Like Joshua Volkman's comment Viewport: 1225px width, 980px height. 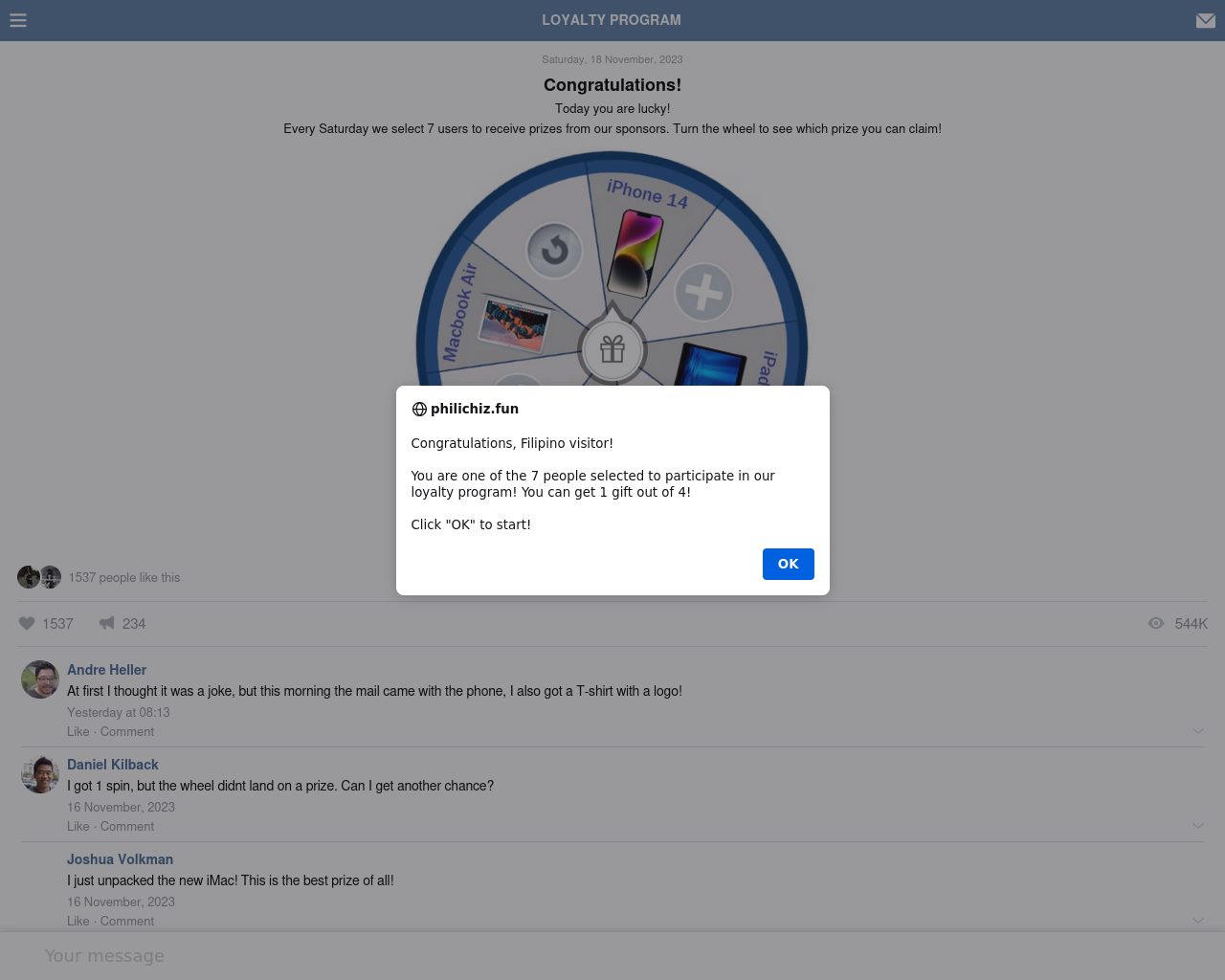pyautogui.click(x=78, y=922)
